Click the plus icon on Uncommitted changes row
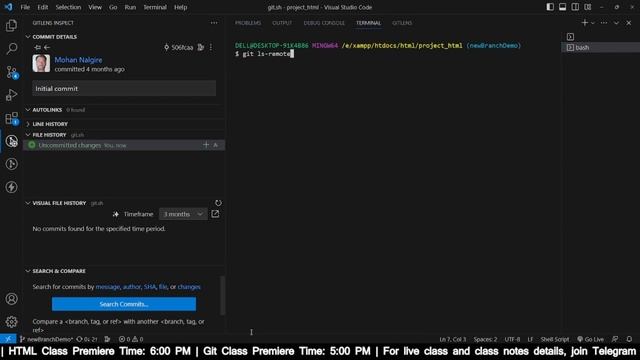The height and width of the screenshot is (360, 640). (x=206, y=145)
